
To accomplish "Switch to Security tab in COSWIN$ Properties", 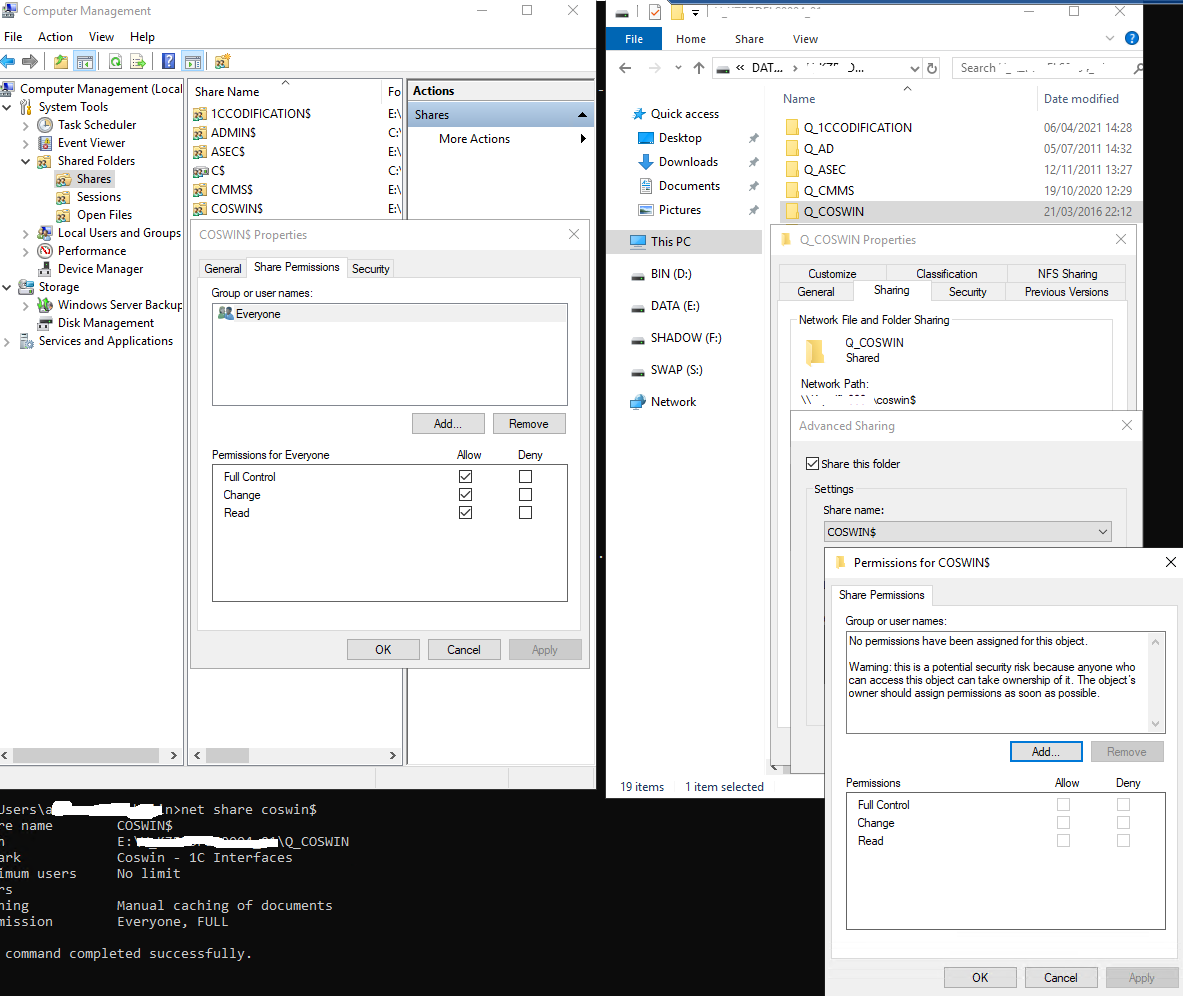I will (x=370, y=269).
